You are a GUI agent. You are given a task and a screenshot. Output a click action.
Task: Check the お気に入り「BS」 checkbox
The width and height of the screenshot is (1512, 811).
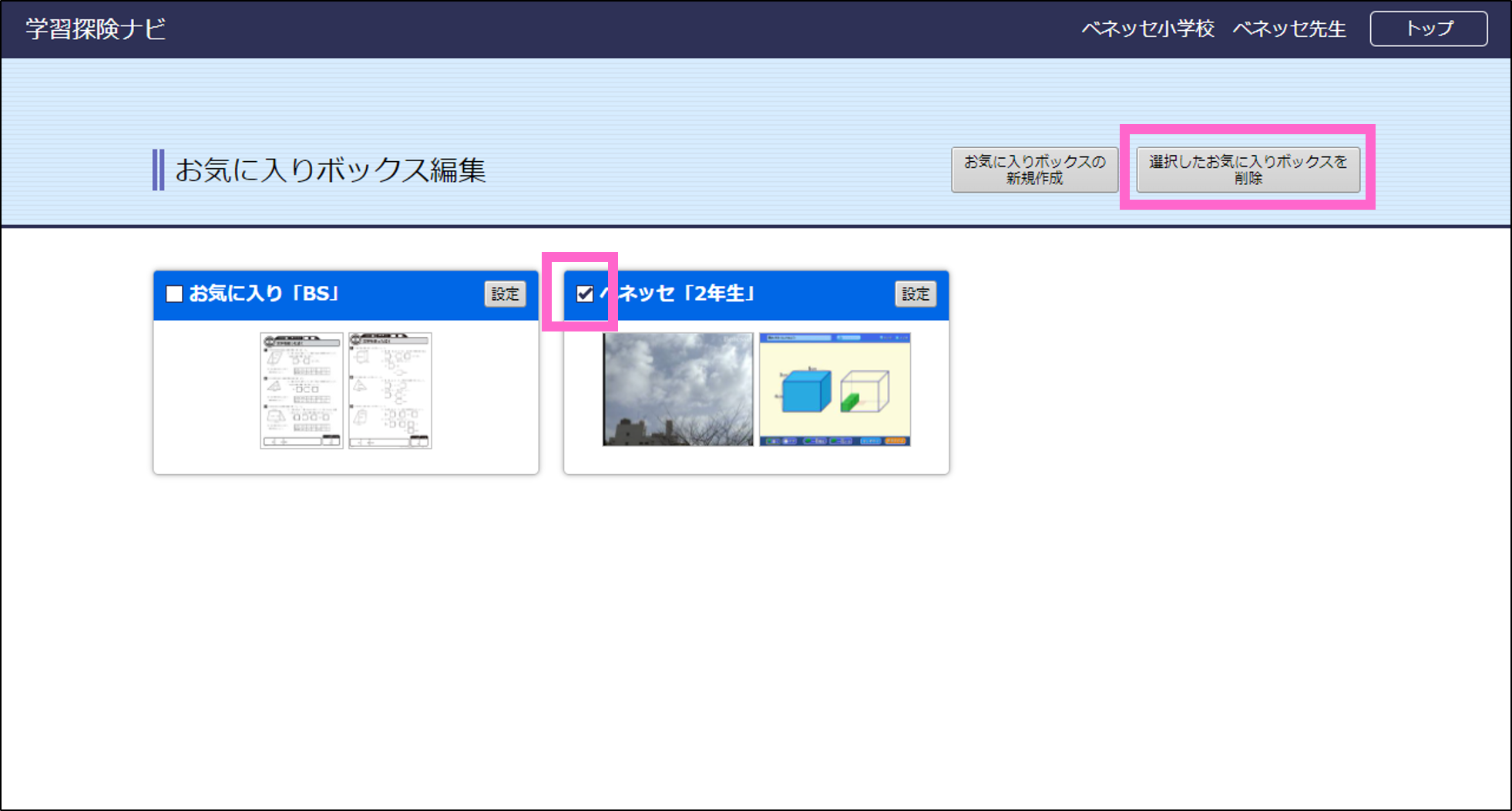[175, 294]
